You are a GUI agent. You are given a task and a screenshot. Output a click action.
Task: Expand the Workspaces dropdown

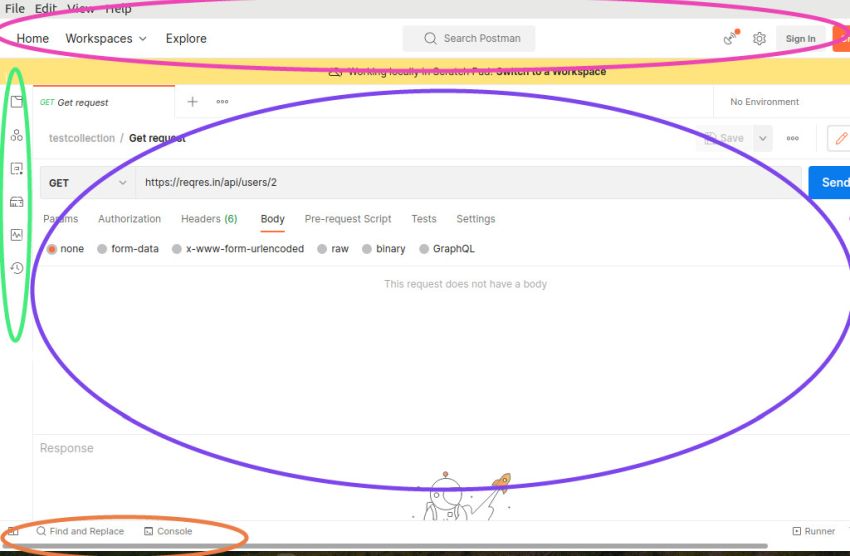106,38
